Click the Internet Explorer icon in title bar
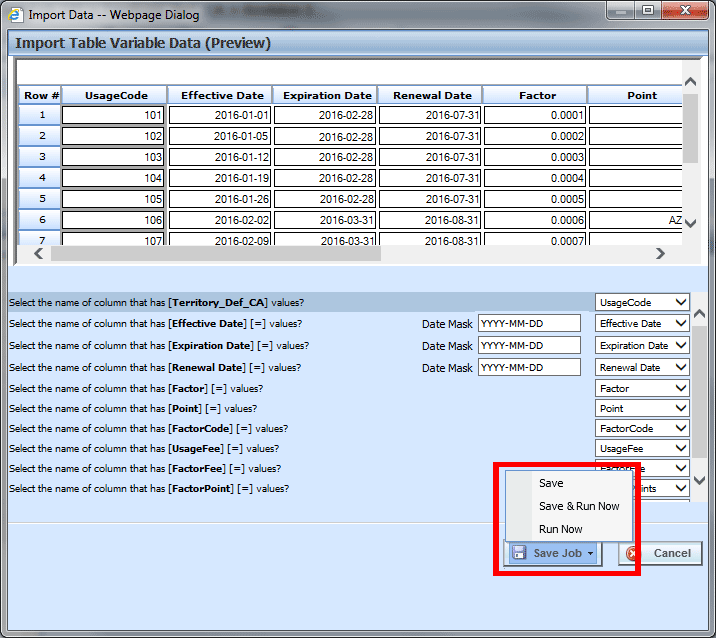The width and height of the screenshot is (716, 638). point(16,14)
